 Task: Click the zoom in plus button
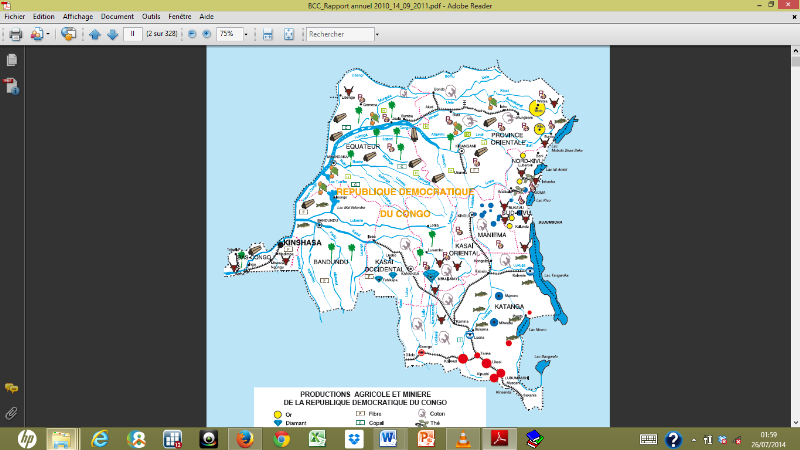tap(206, 34)
